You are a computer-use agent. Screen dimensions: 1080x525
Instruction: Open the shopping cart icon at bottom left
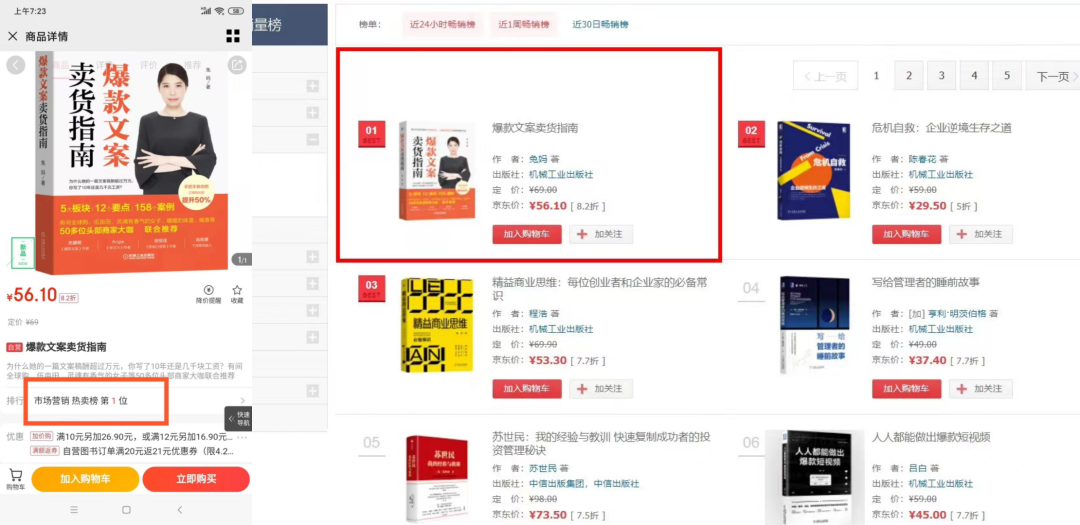click(x=15, y=479)
